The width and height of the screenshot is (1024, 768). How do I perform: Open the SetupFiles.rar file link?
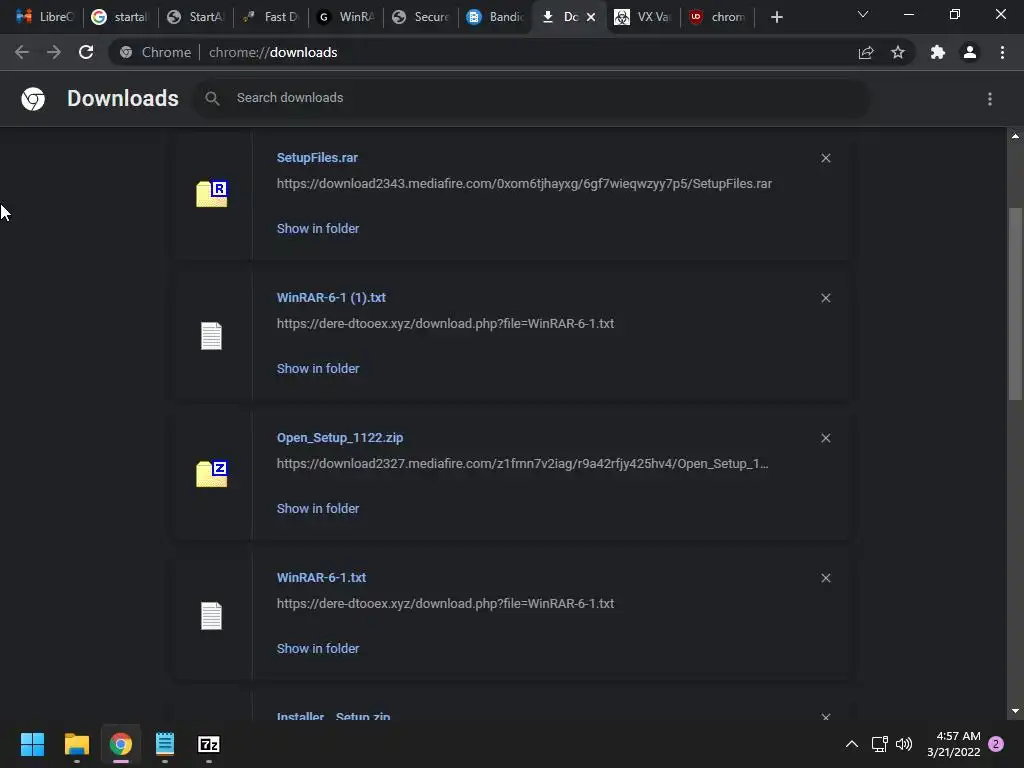pyautogui.click(x=317, y=157)
